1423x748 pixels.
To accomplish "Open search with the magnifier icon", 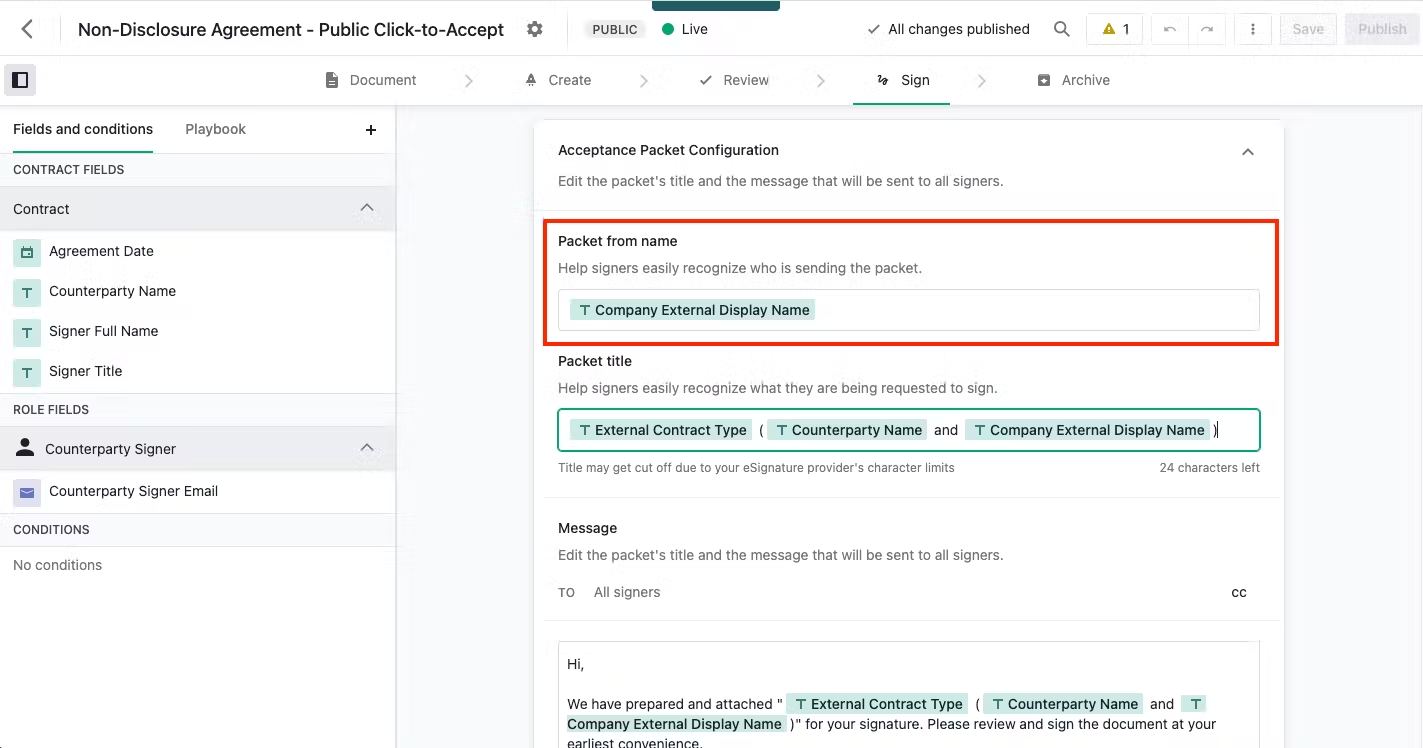I will click(1062, 29).
